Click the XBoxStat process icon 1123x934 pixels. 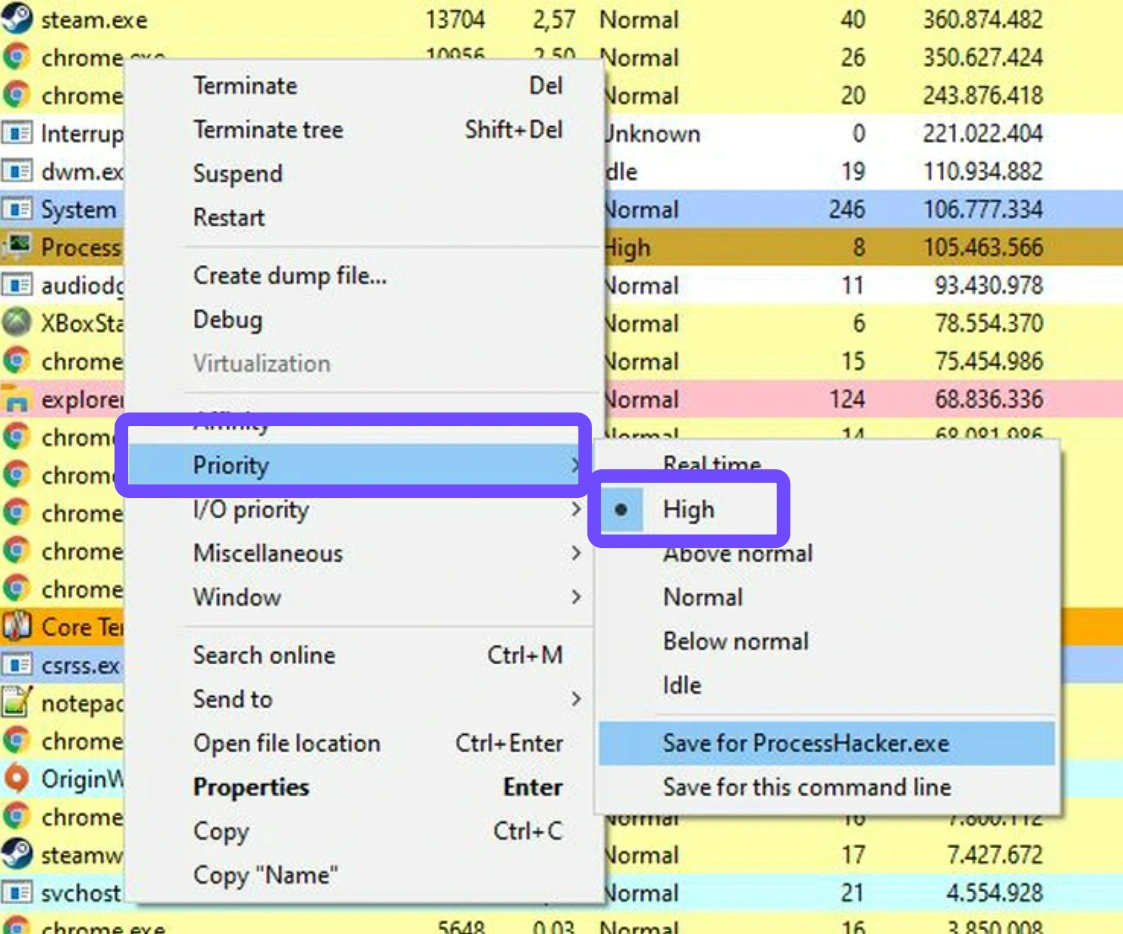16,322
